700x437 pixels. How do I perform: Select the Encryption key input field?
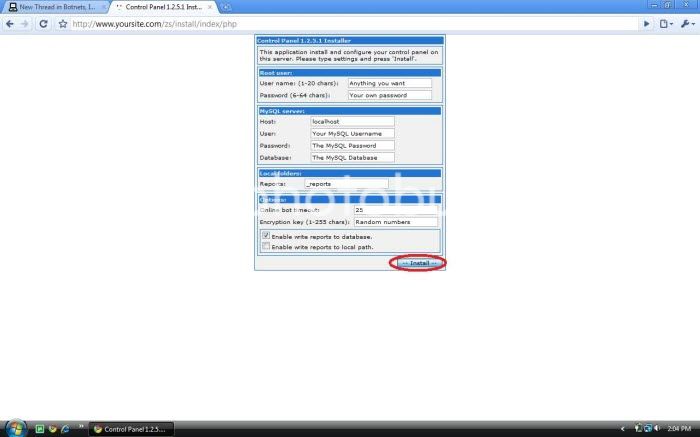(395, 222)
